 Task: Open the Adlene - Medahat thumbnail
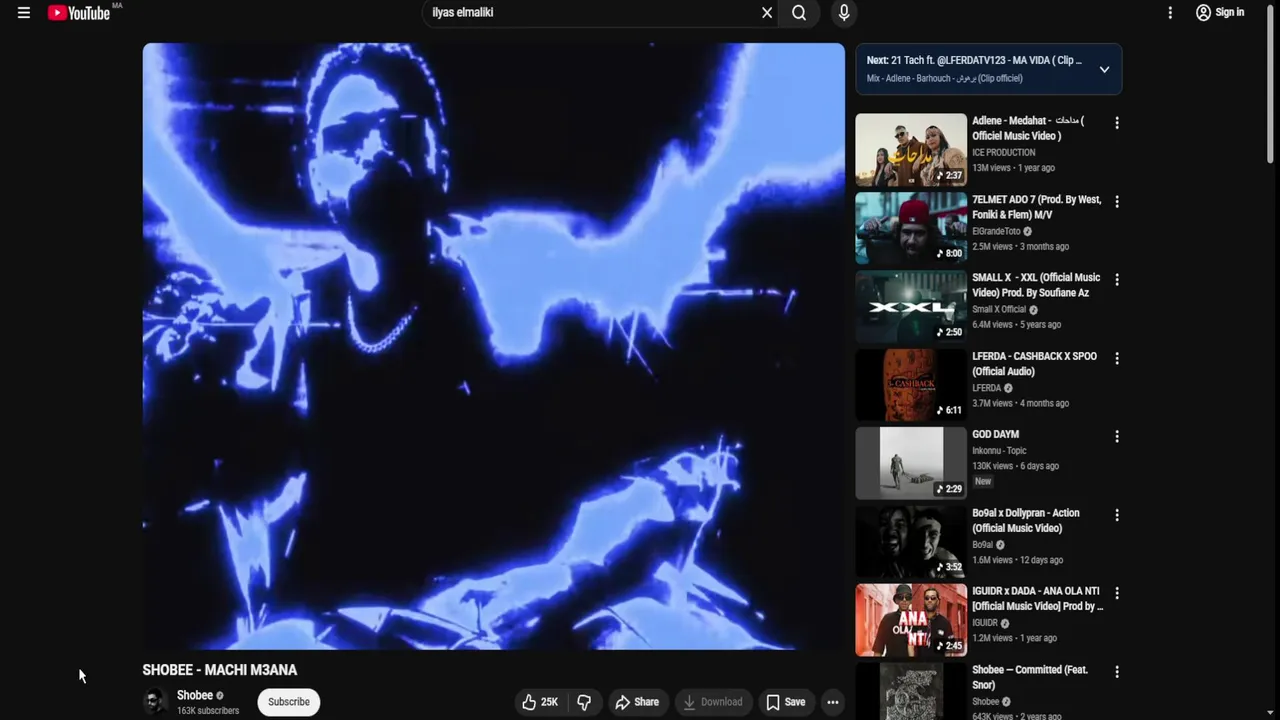(x=911, y=149)
